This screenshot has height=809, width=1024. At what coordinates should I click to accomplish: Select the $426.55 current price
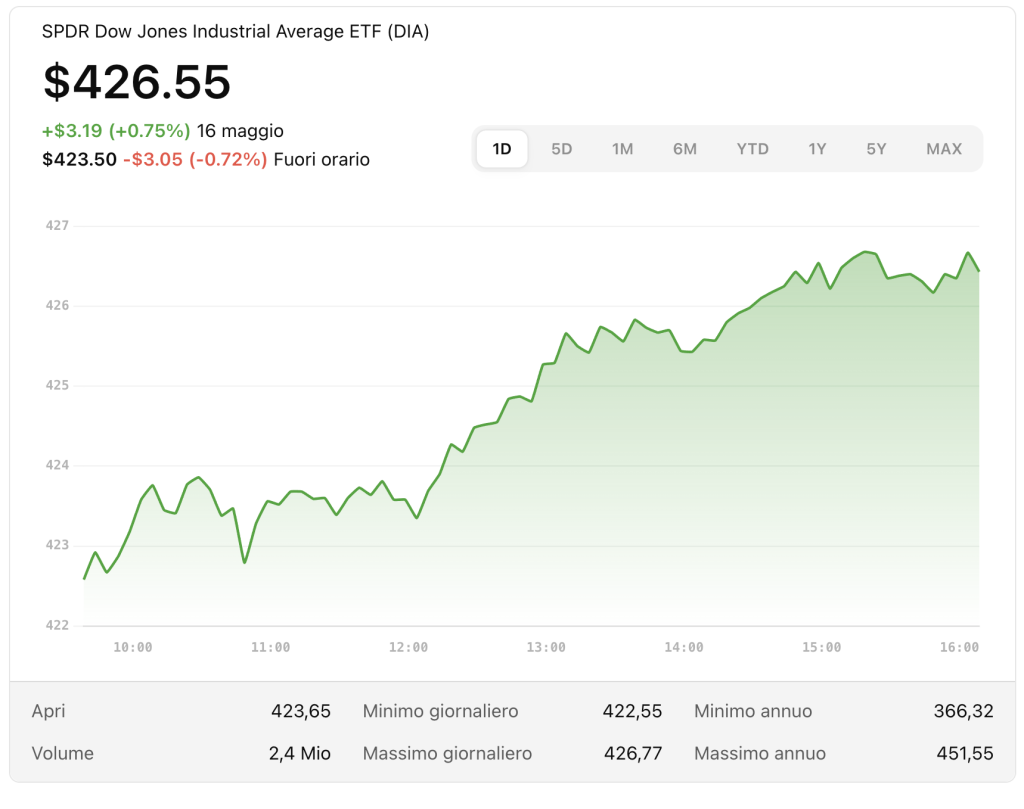pyautogui.click(x=136, y=82)
